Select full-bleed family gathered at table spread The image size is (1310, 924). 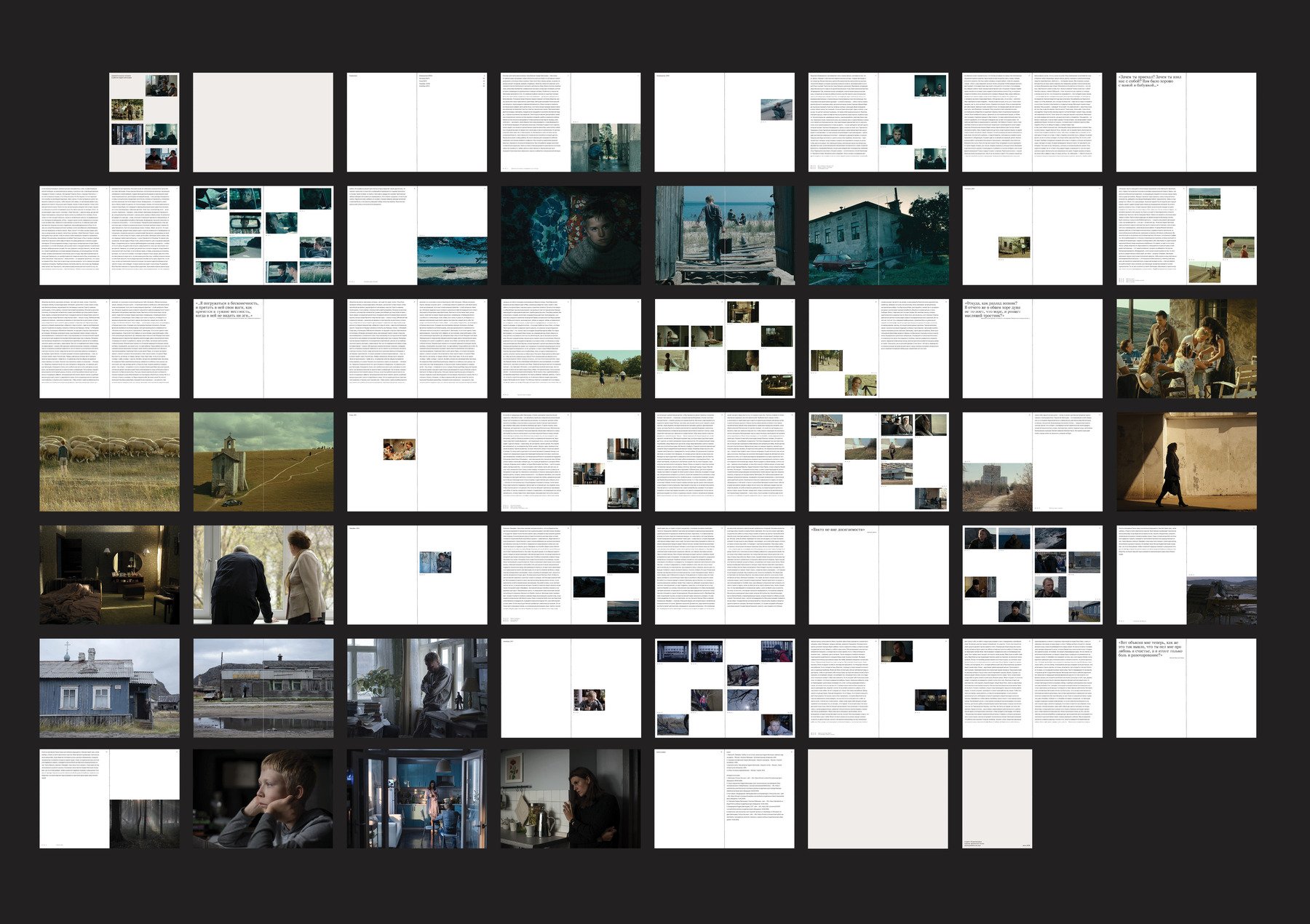click(1186, 349)
